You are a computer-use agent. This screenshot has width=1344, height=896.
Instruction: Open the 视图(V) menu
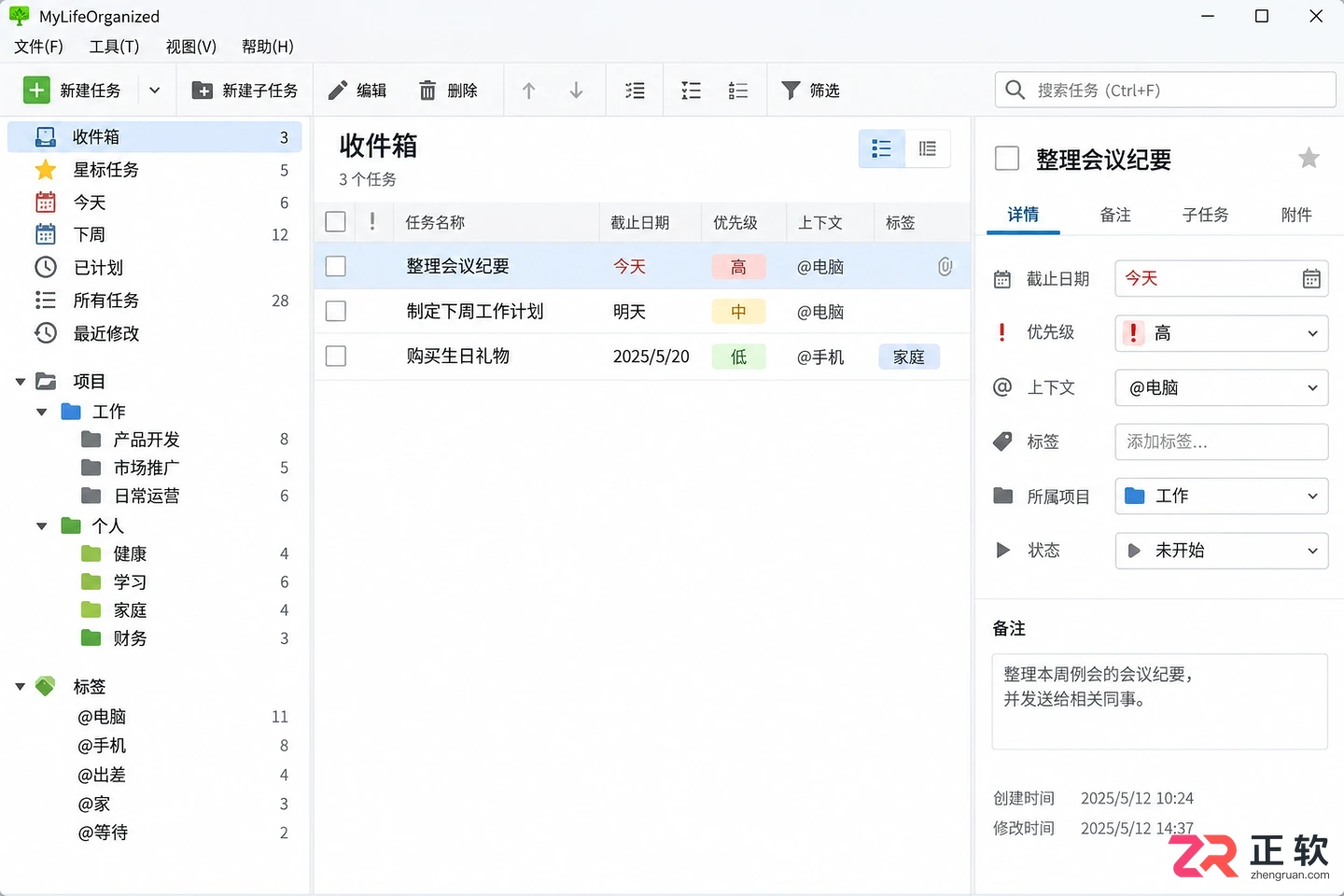point(191,47)
